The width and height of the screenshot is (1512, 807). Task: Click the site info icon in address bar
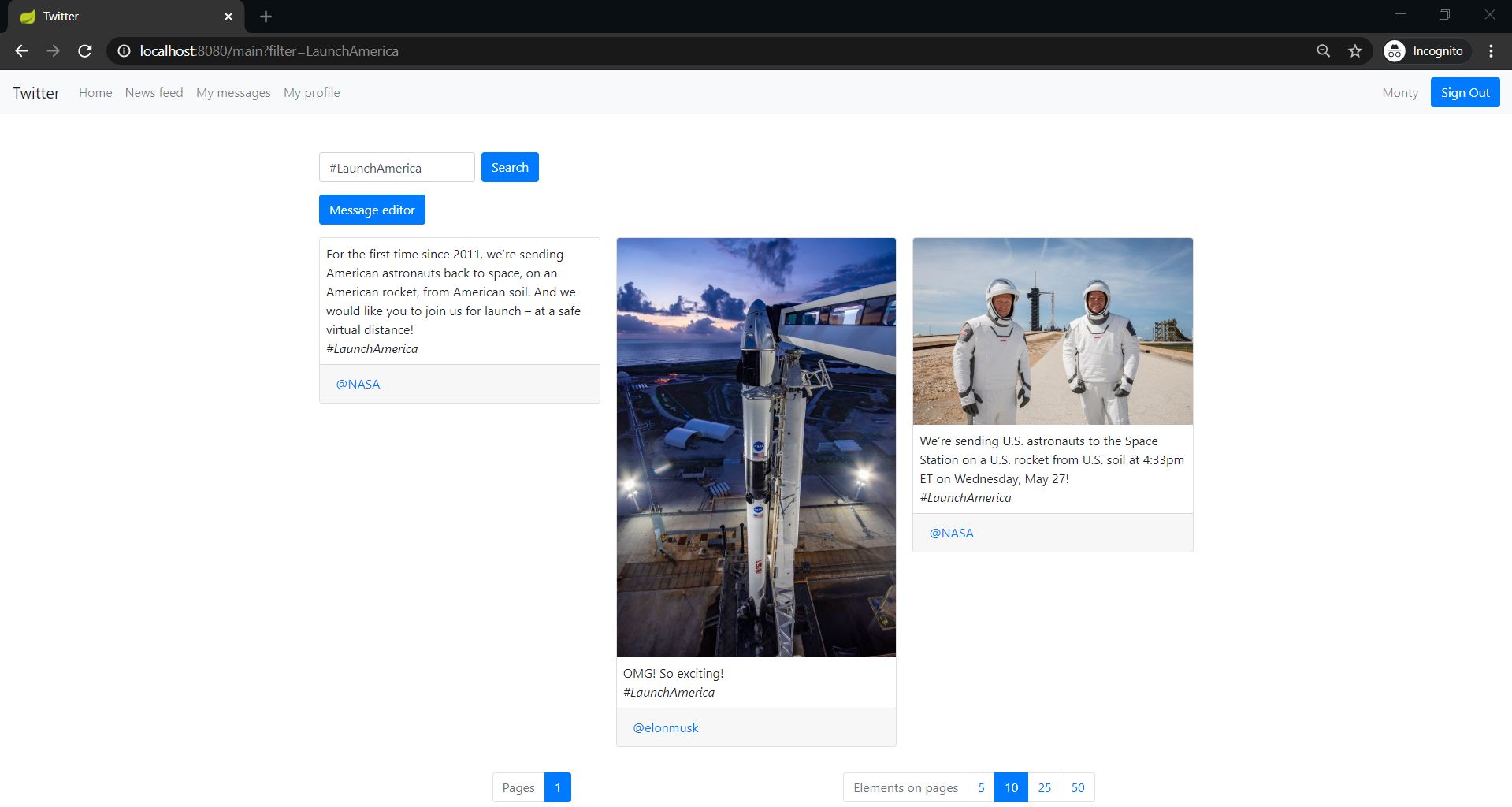[124, 50]
